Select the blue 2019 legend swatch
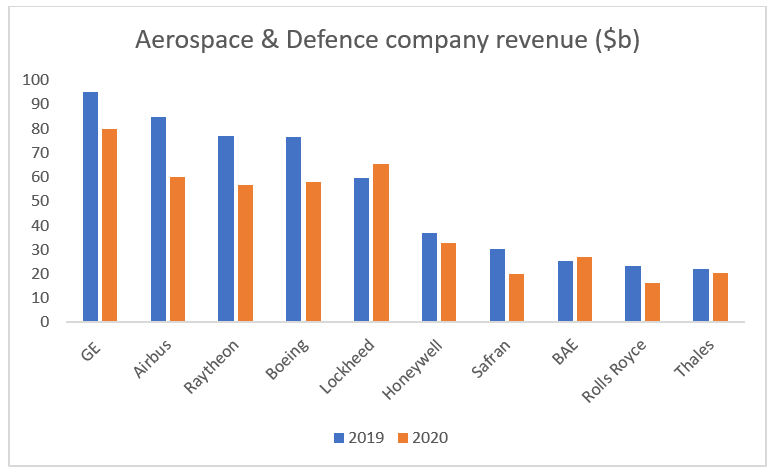This screenshot has height=471, width=772. [339, 438]
